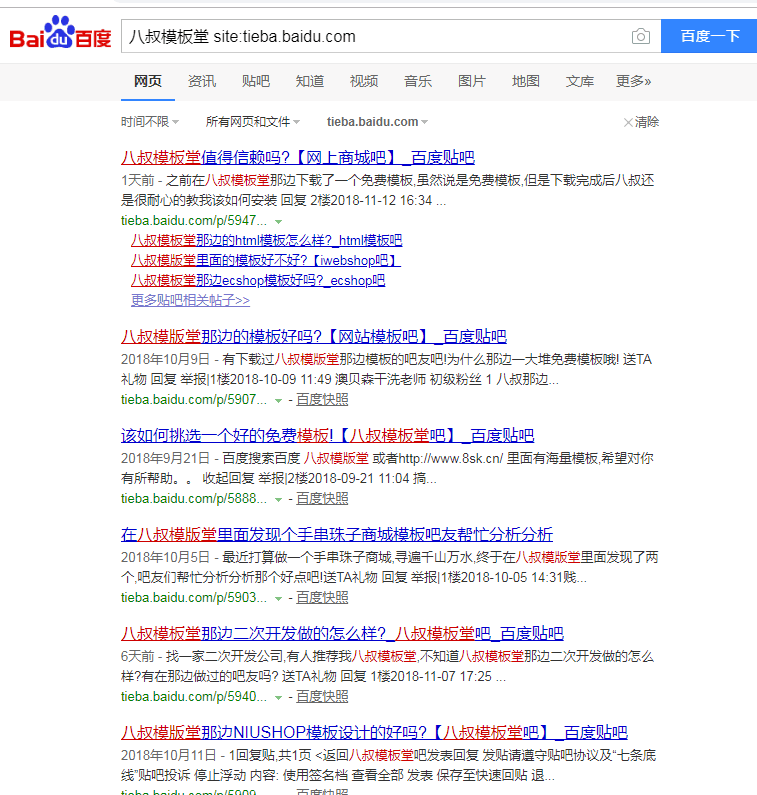
Task: Click the Baidu paw logo
Action: pos(60,32)
